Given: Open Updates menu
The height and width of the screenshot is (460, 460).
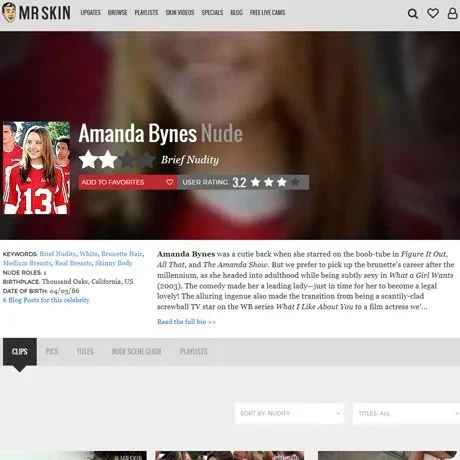Looking at the screenshot, I should 91,13.
